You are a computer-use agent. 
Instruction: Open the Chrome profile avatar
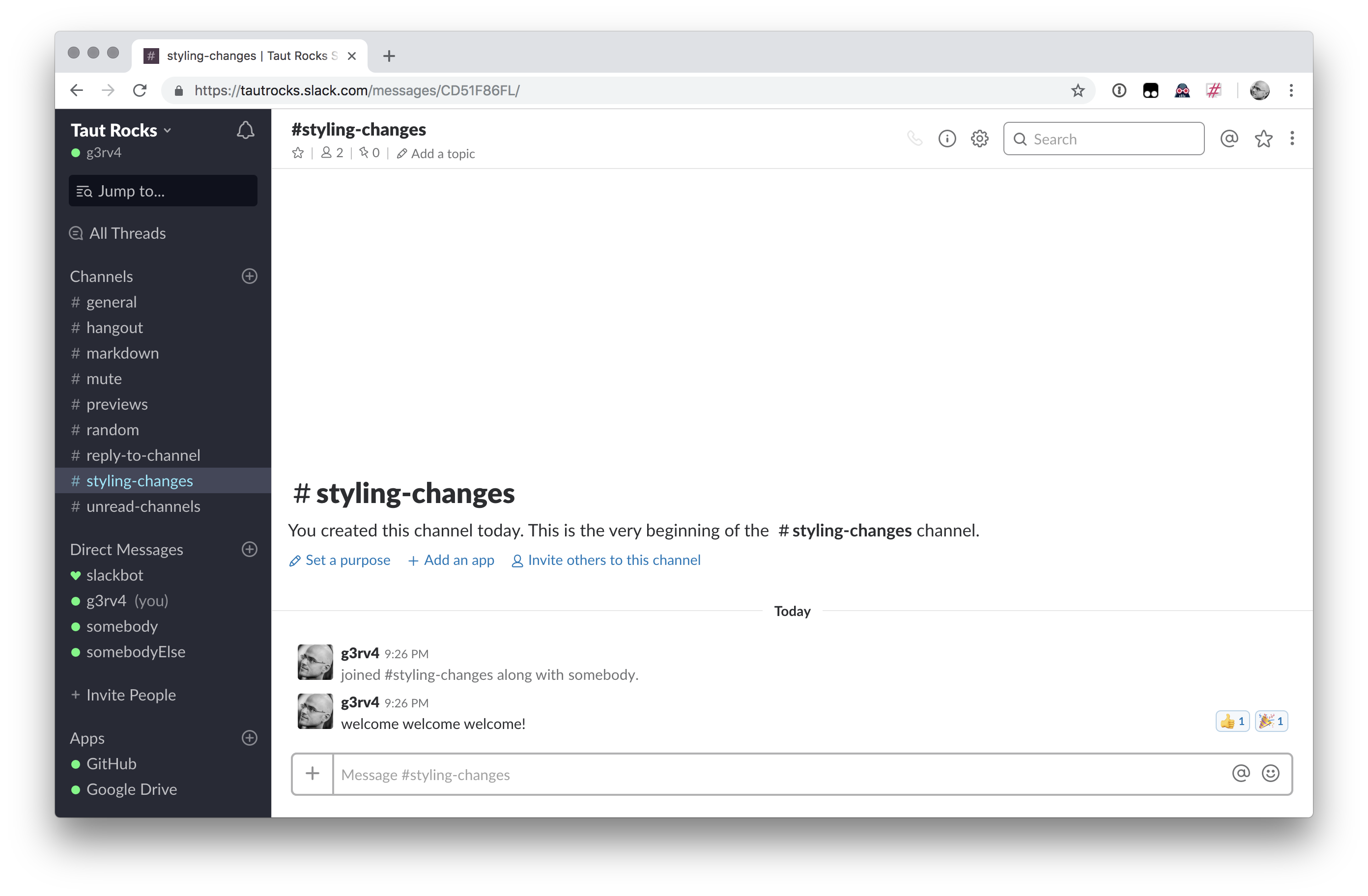(x=1259, y=90)
